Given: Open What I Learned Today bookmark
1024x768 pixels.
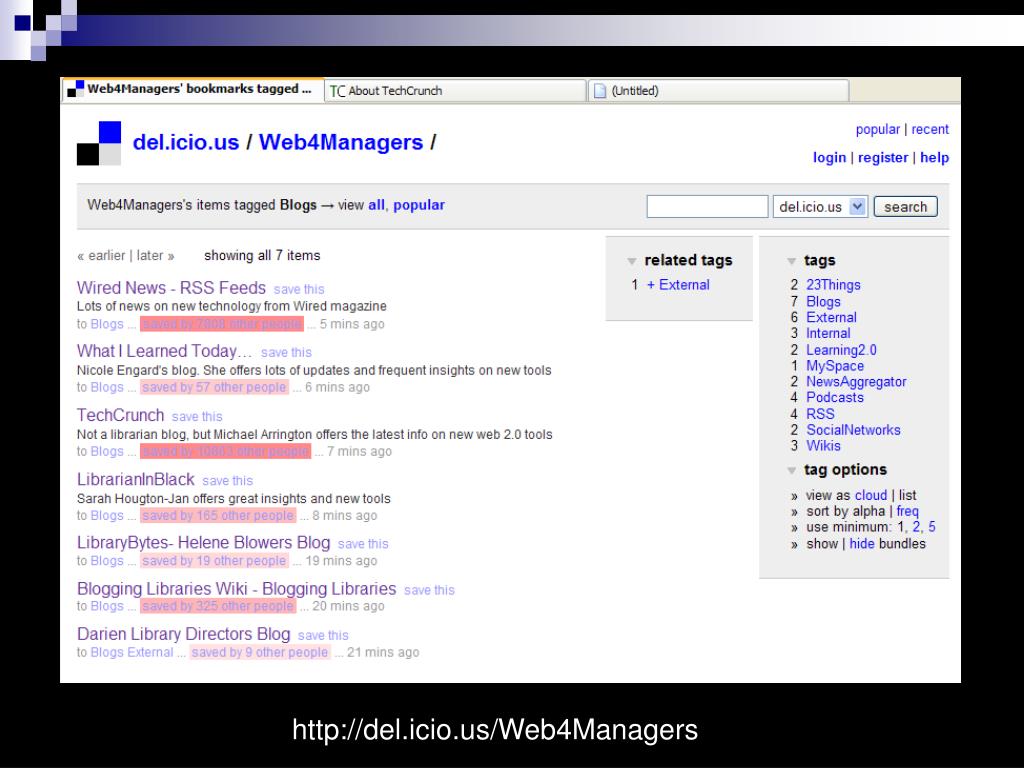Looking at the screenshot, I should [164, 351].
